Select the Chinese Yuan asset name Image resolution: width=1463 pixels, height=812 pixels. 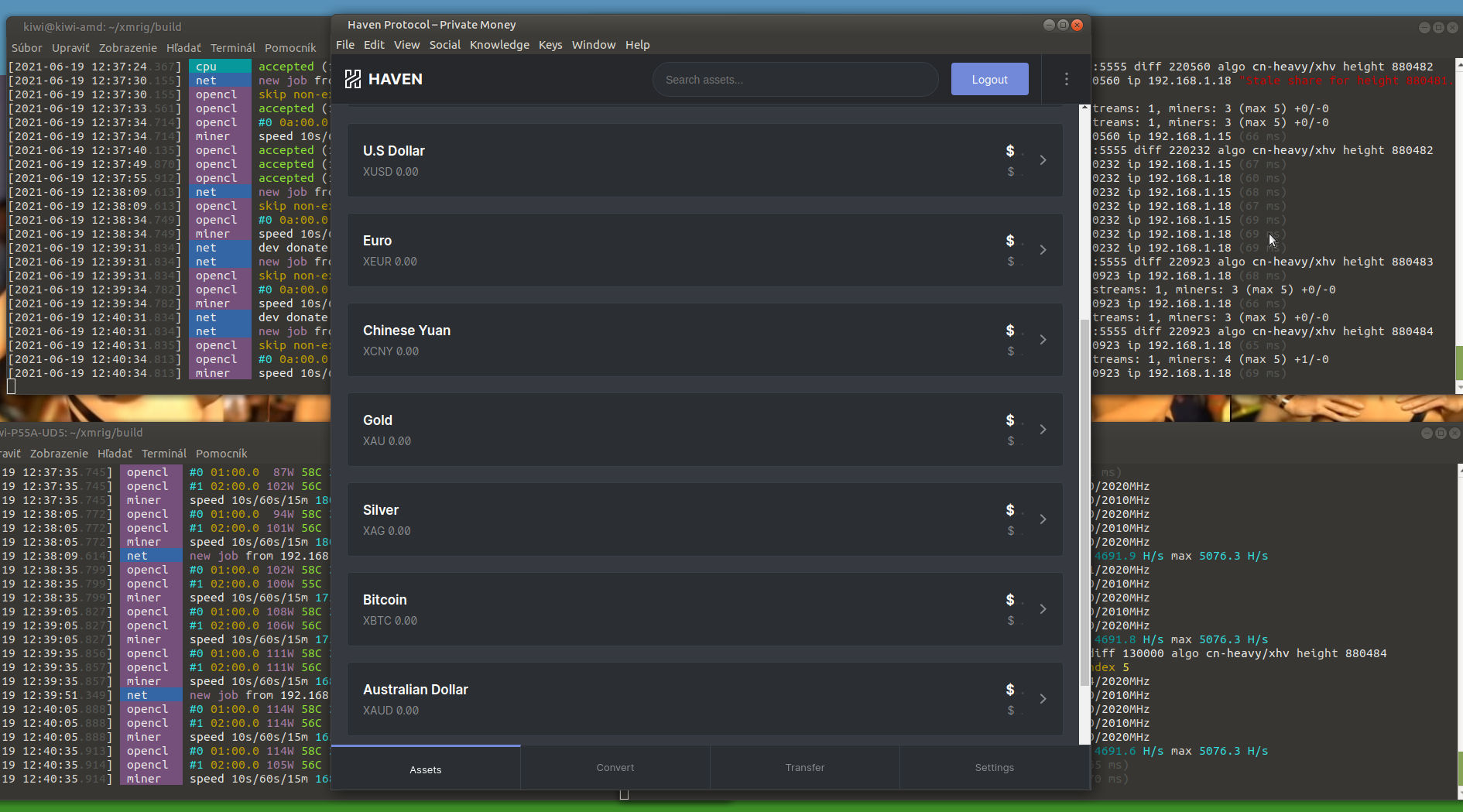[x=406, y=331]
